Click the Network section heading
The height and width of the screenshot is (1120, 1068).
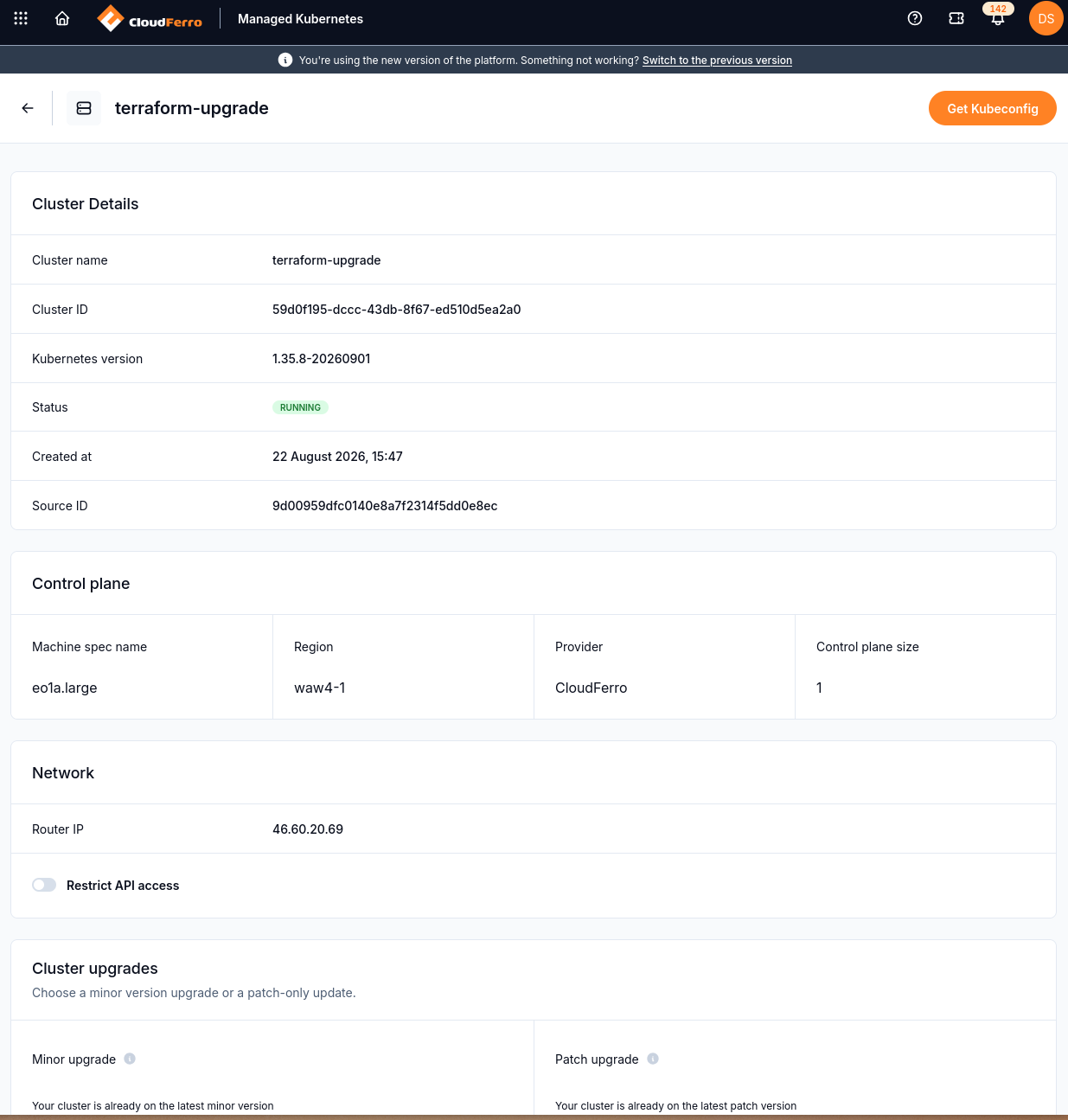63,773
